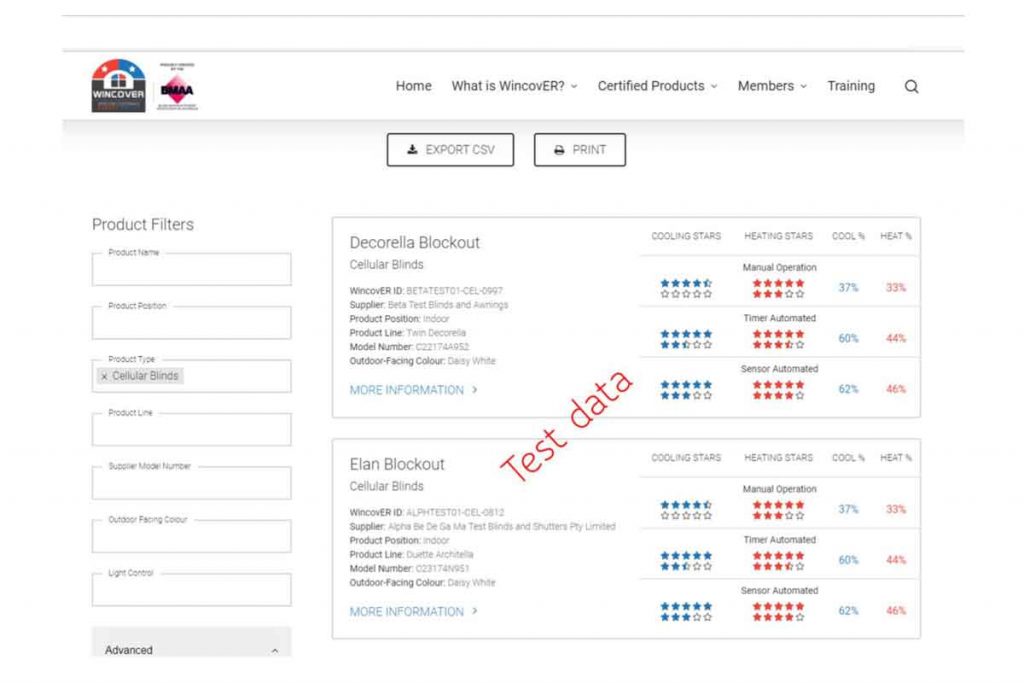Remove the Cellular Blinds filter tag
This screenshot has height=683, width=1024.
click(x=104, y=376)
